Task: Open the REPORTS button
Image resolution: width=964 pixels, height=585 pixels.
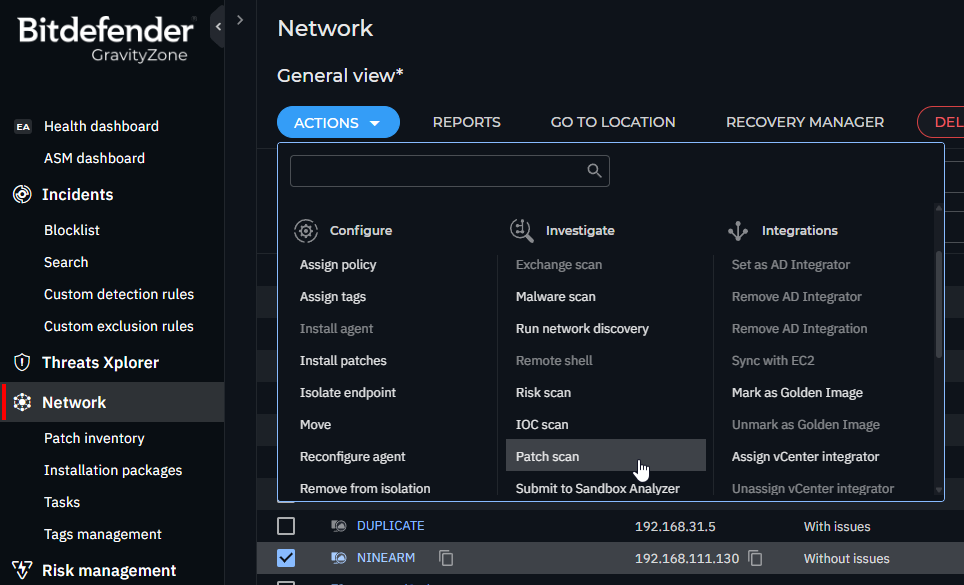Action: point(466,122)
